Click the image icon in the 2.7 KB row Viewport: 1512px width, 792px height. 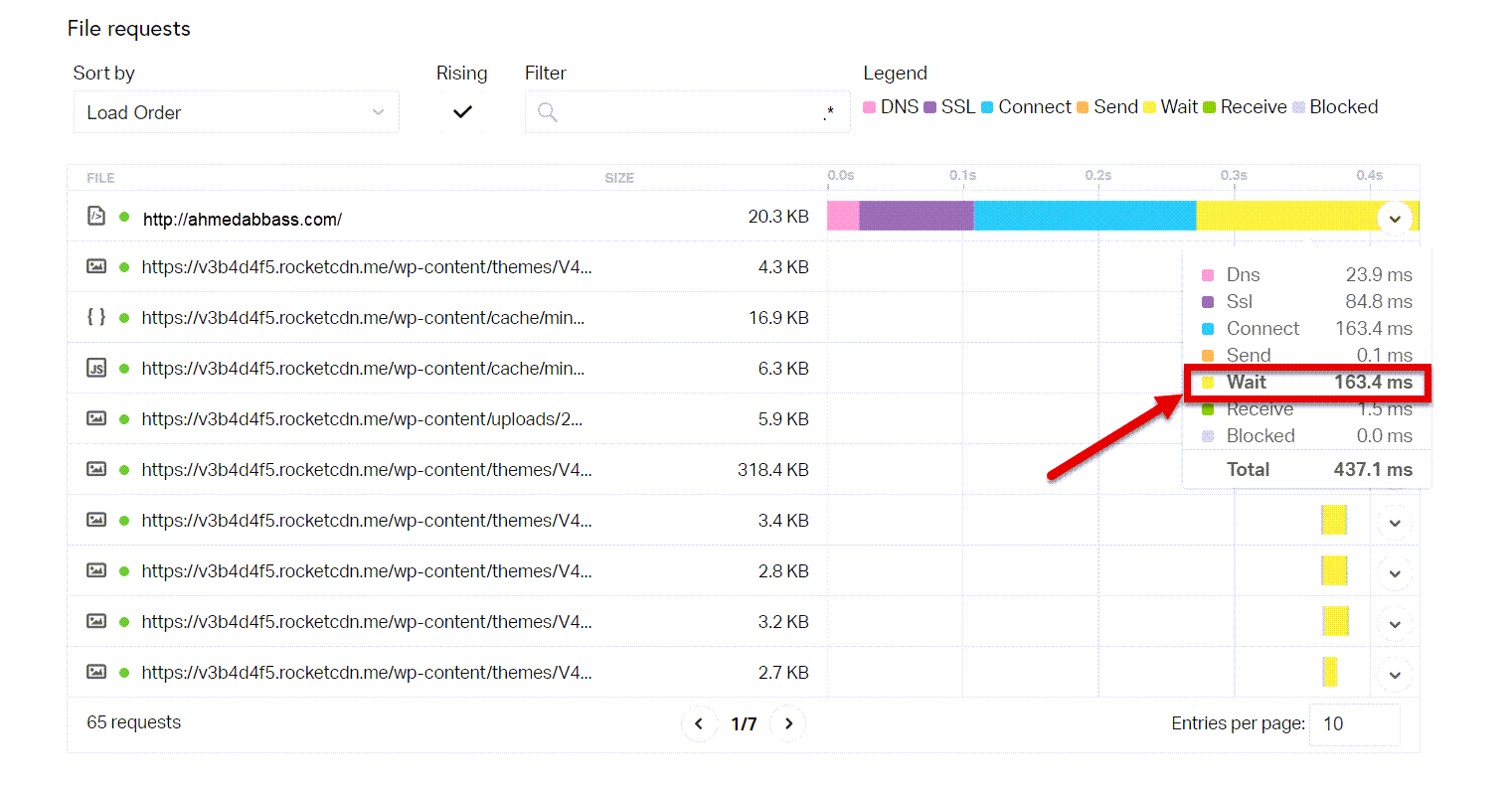[96, 672]
